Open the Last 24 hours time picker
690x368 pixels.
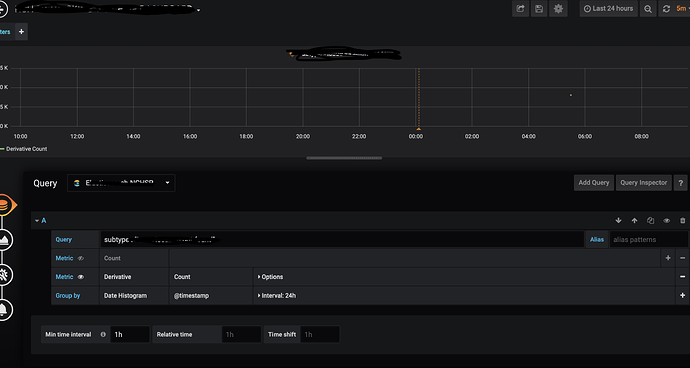click(x=609, y=9)
